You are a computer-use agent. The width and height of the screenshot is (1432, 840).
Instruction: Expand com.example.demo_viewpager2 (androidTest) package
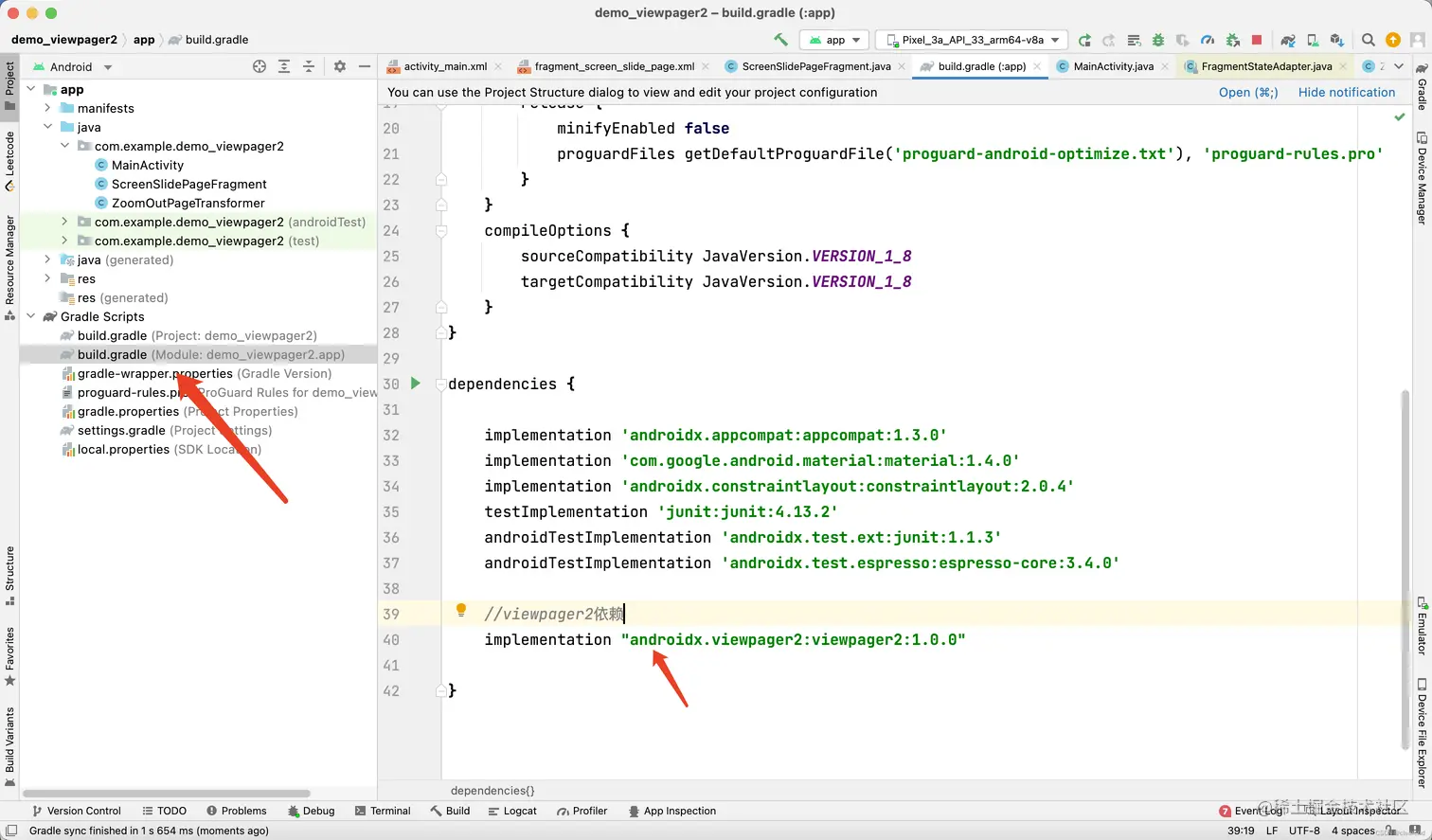(x=65, y=222)
